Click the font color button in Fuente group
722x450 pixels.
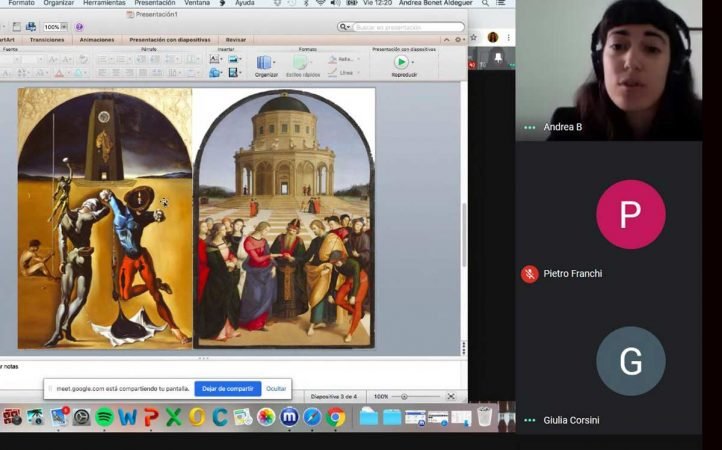coord(59,73)
